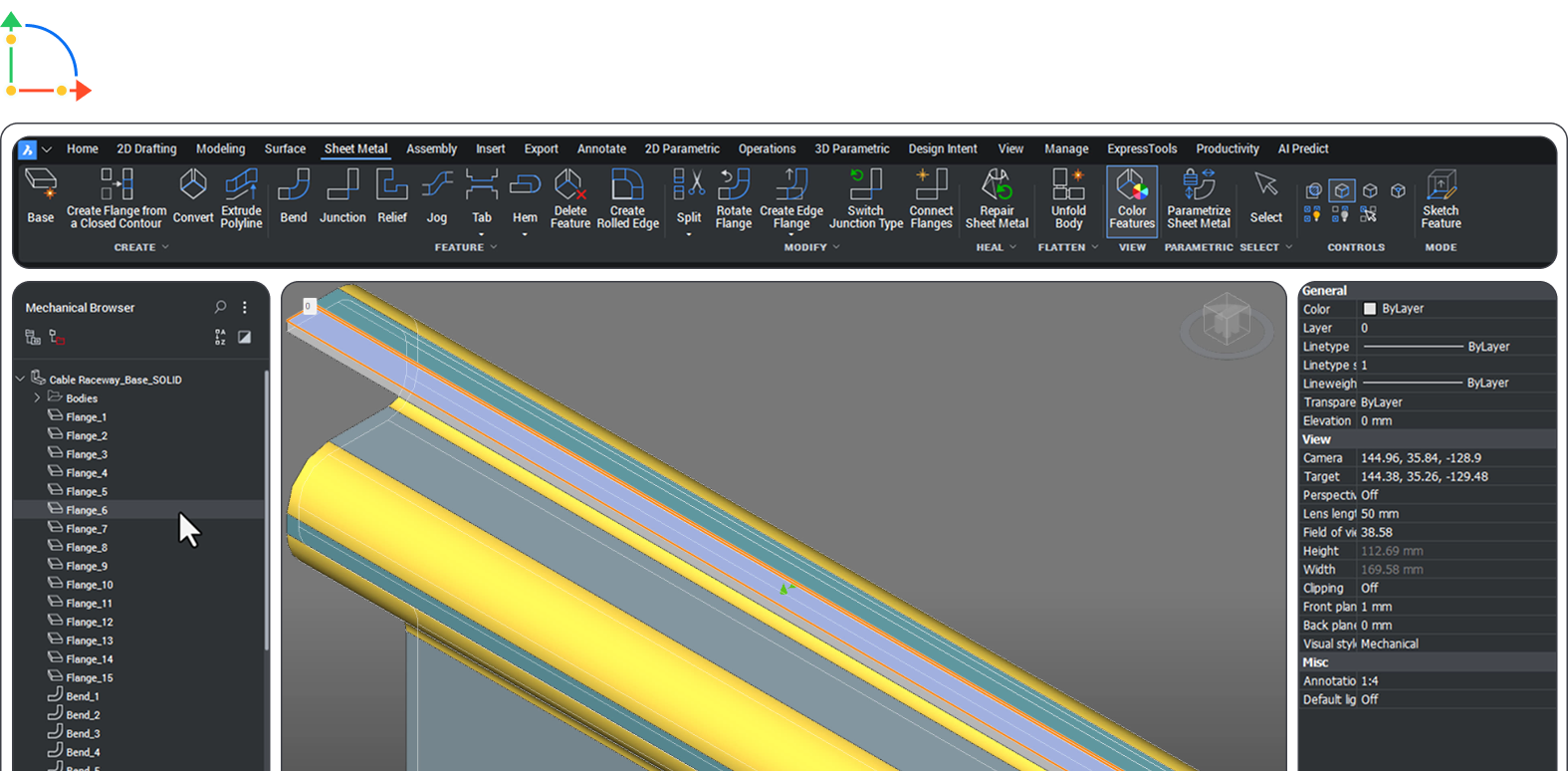The height and width of the screenshot is (771, 1568).
Task: Expand the HEAL panel chevron
Action: point(1013,247)
